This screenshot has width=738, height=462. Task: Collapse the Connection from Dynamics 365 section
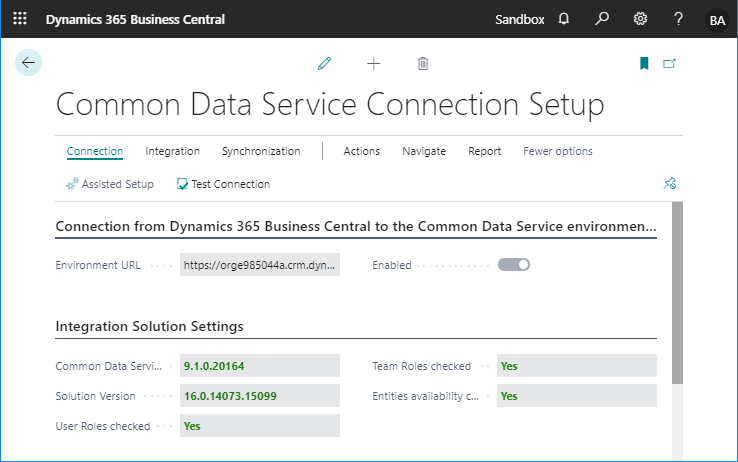(x=356, y=226)
